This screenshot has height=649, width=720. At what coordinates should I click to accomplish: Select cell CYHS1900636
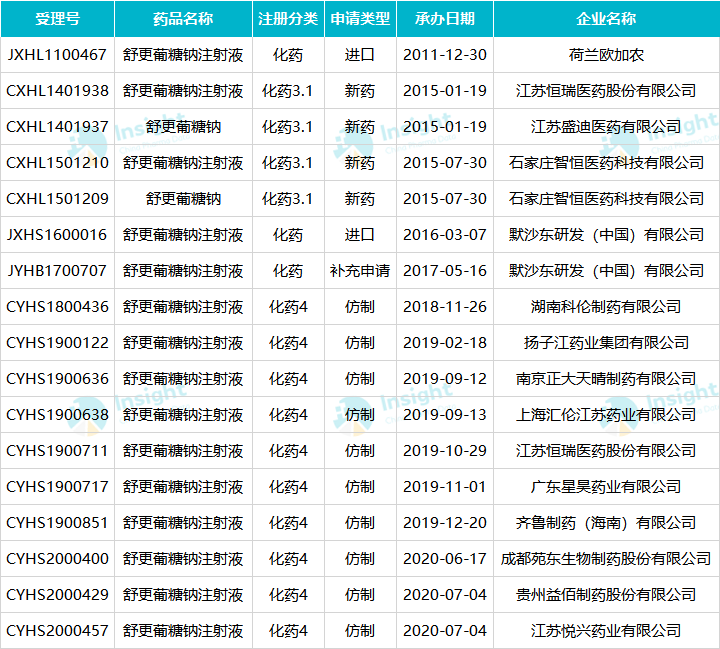57,379
